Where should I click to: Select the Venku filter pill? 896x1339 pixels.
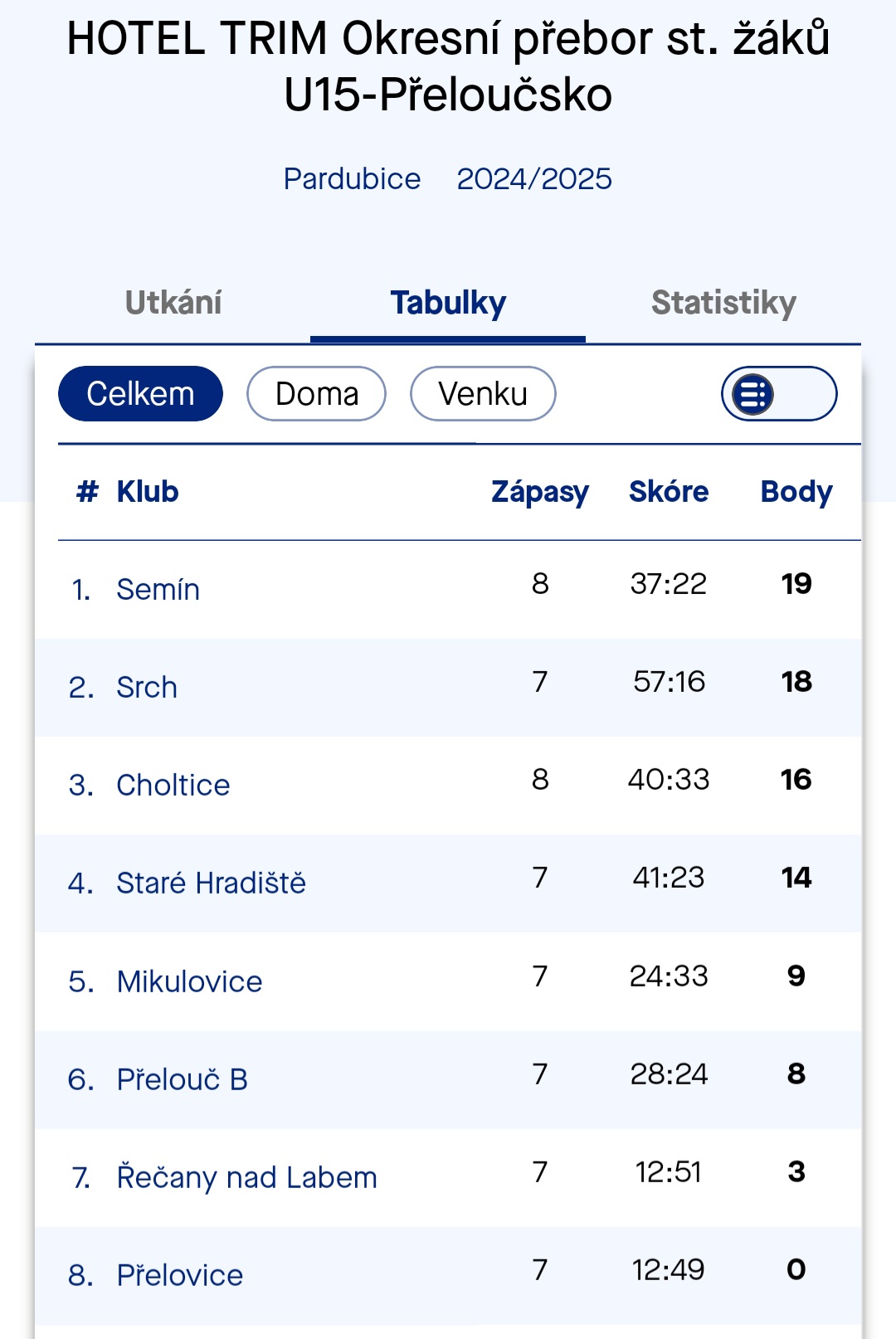tap(483, 393)
